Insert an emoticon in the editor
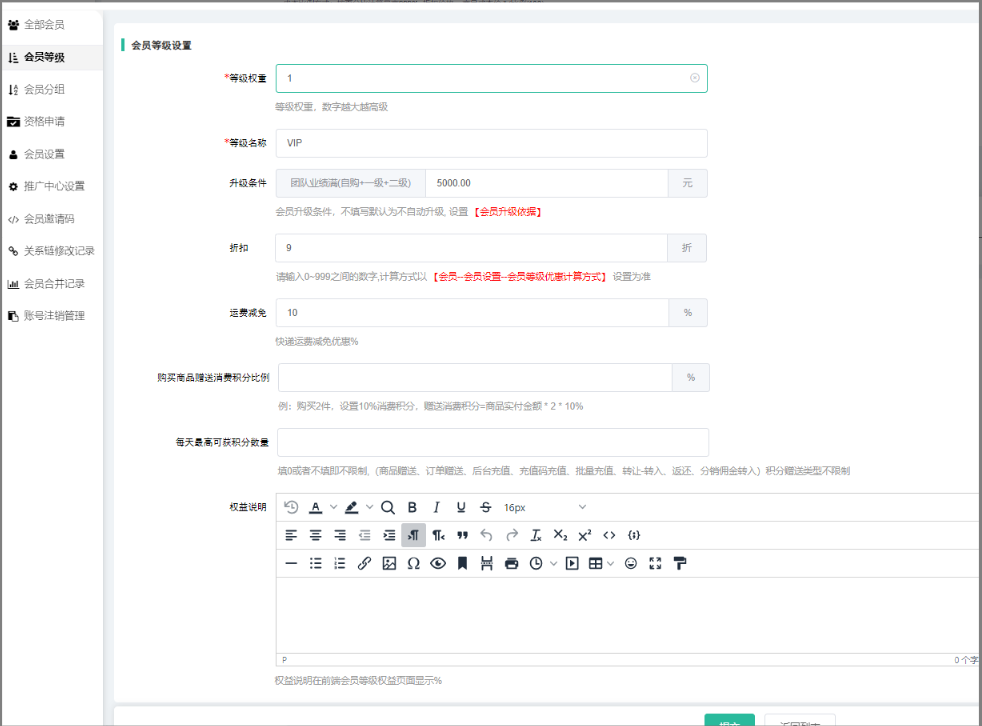 (631, 563)
